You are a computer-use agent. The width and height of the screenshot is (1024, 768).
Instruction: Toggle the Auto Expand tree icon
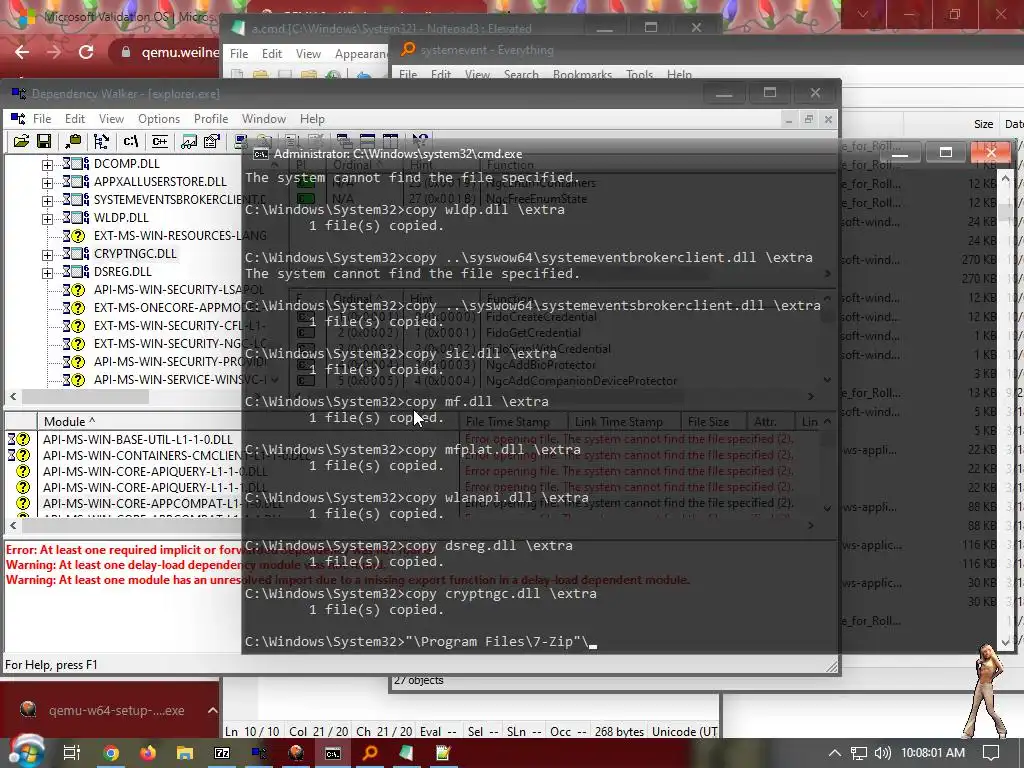pyautogui.click(x=101, y=141)
